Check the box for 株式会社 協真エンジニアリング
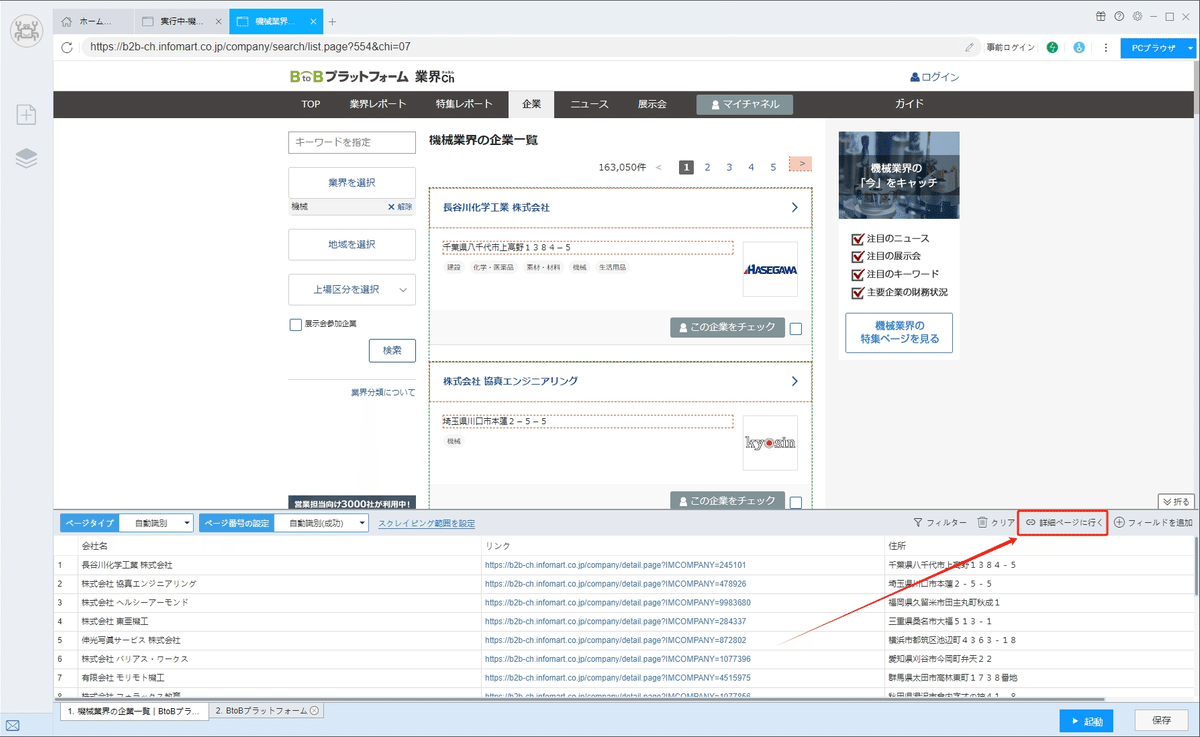This screenshot has height=737, width=1200. (x=795, y=502)
